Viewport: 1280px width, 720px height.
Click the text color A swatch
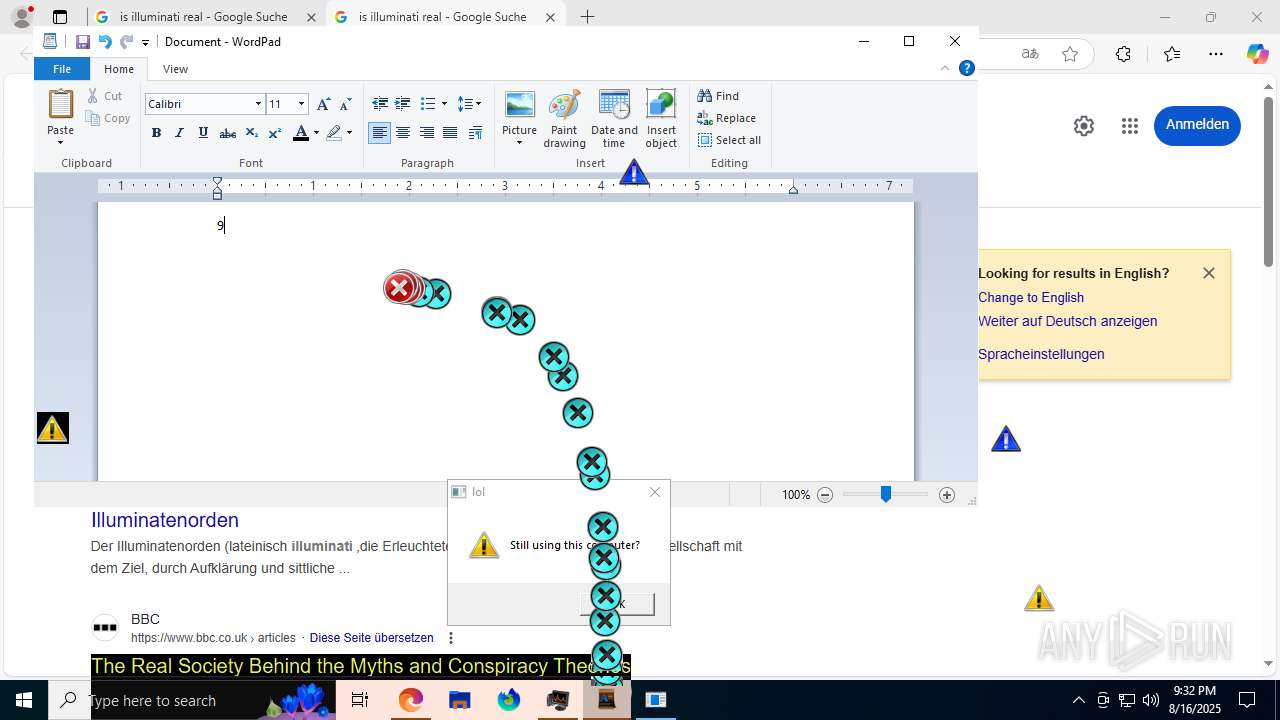point(300,133)
